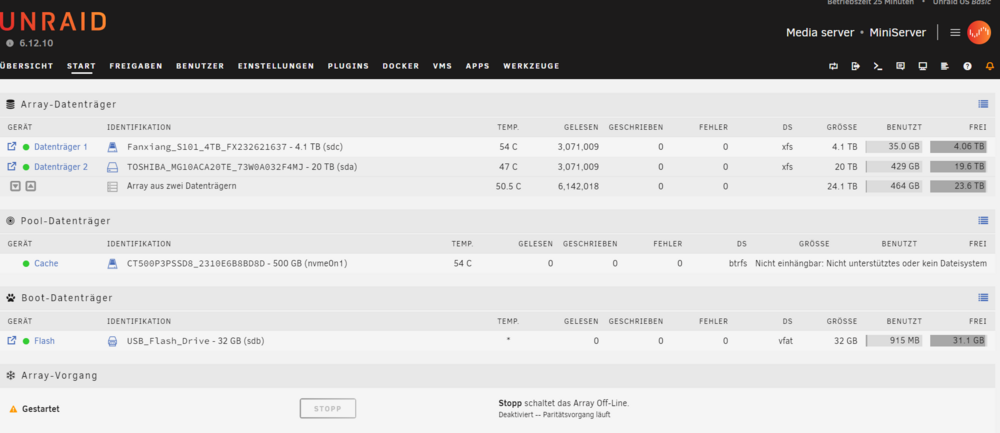The width and height of the screenshot is (1000, 433).
Task: Click the Gestartet status text
Action: (x=41, y=409)
